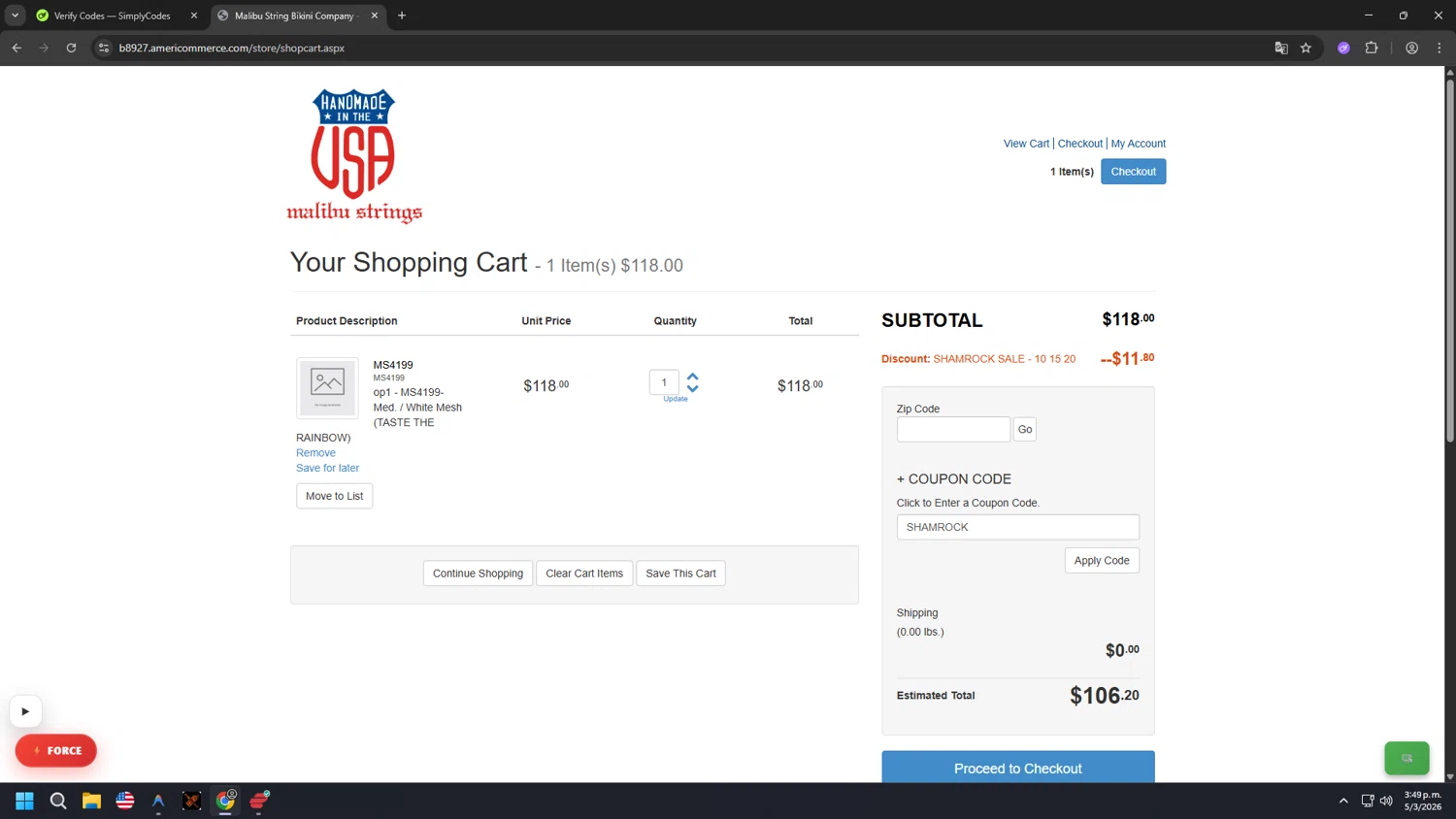The height and width of the screenshot is (819, 1456).
Task: Remove the MS4199 item from cart
Action: click(315, 453)
